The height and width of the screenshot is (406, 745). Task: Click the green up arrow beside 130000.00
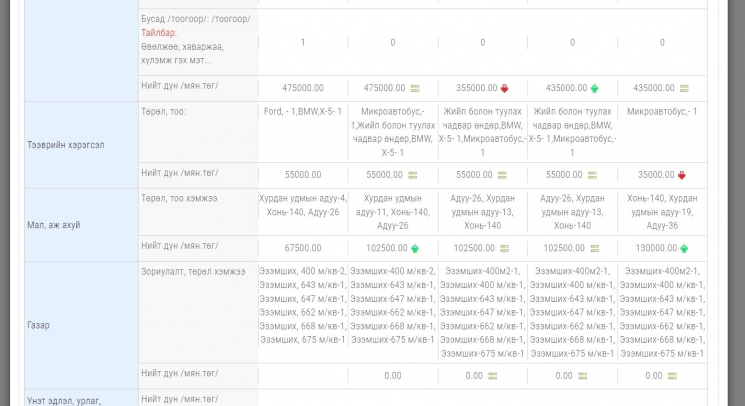[683, 248]
